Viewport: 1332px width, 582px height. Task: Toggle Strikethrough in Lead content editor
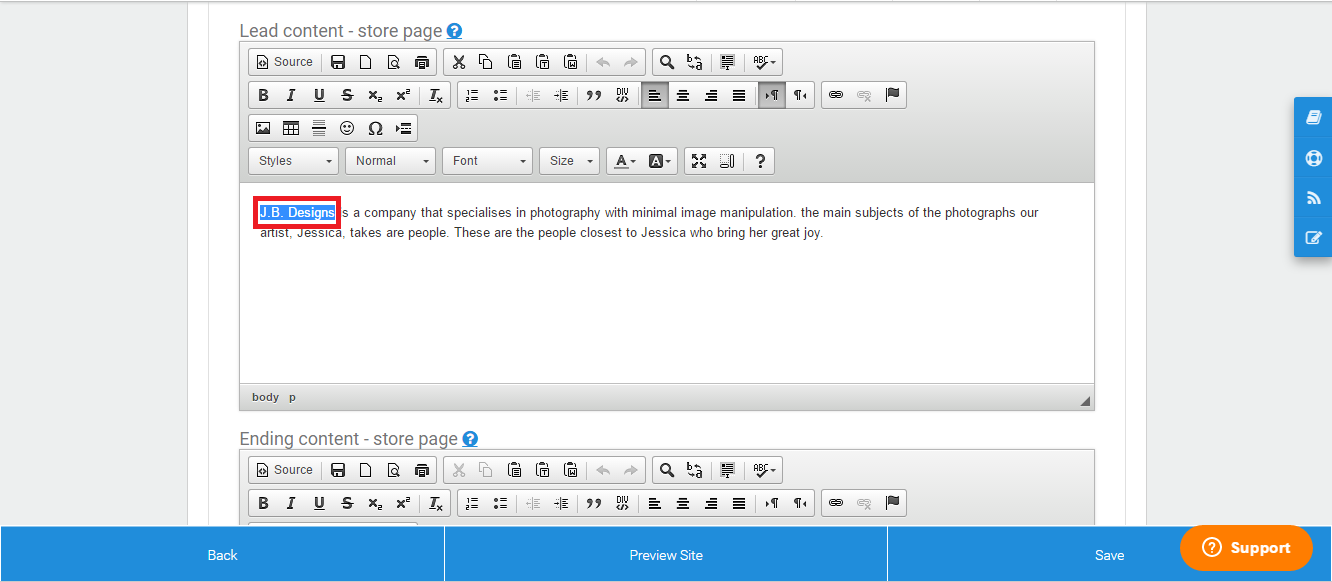[x=347, y=96]
